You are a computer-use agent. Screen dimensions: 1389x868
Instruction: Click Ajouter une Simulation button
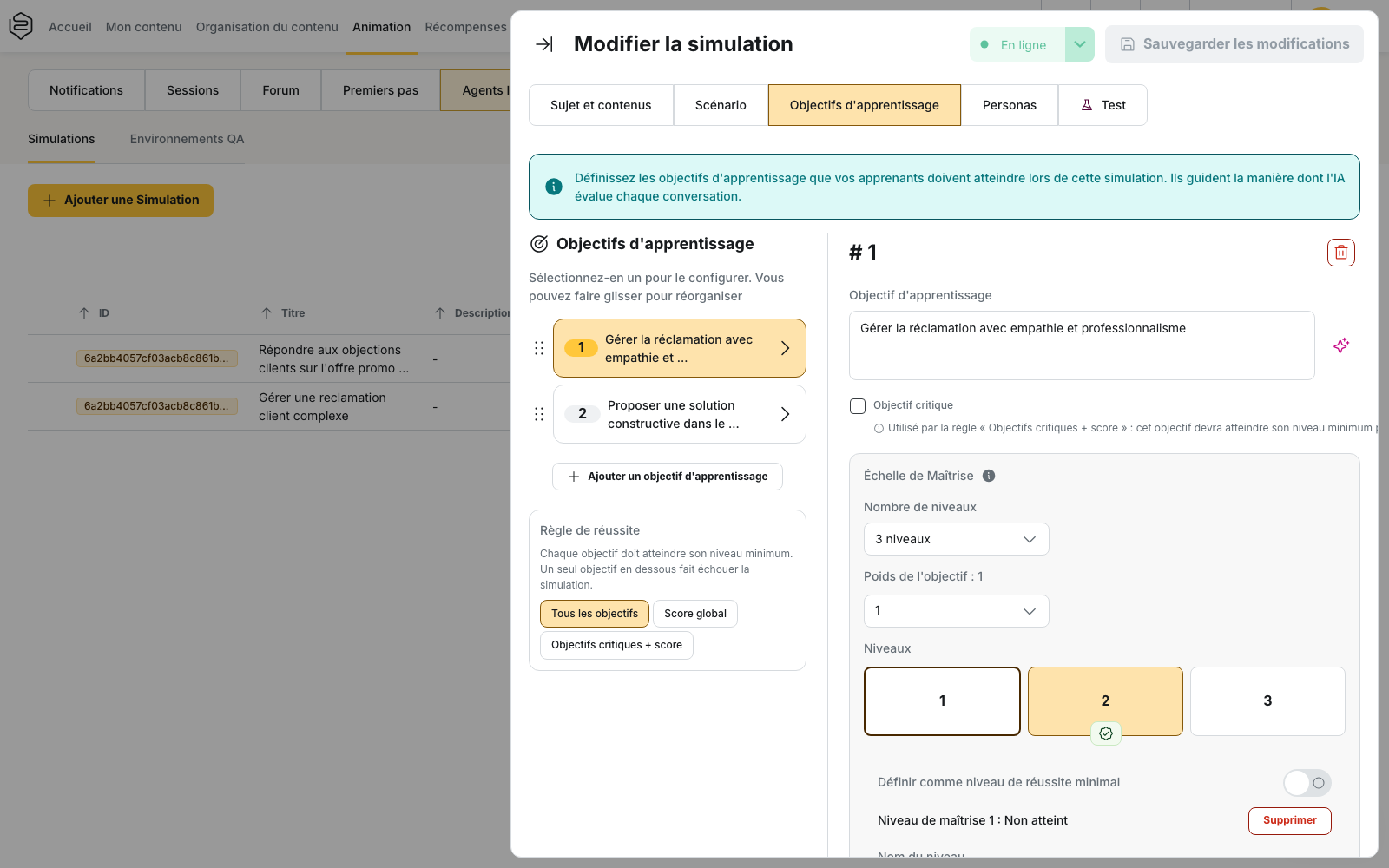121,201
